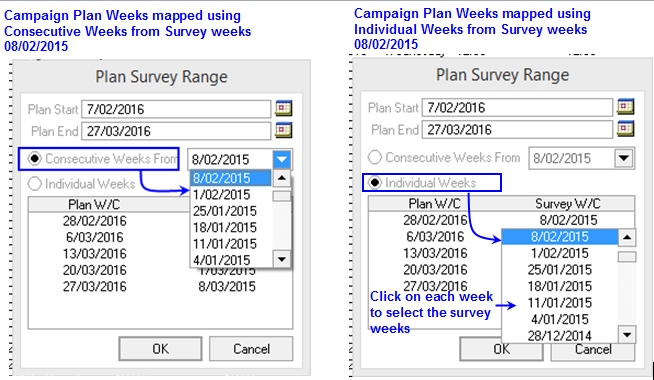Click Cancel in right Plan Survey Range dialog
The width and height of the screenshot is (654, 380).
(593, 351)
